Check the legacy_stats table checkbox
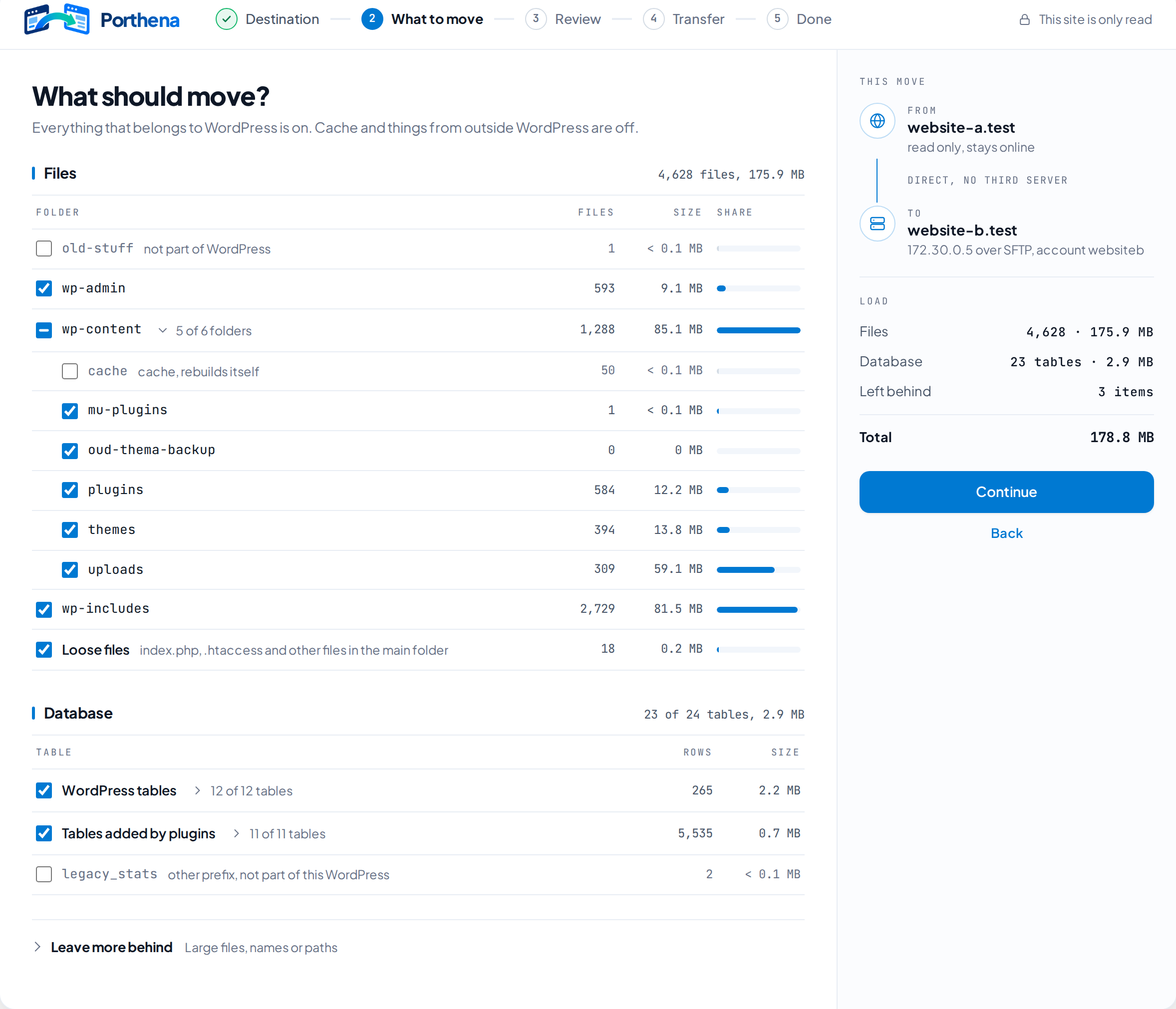Screen dimensions: 1176x1009 [x=44, y=874]
